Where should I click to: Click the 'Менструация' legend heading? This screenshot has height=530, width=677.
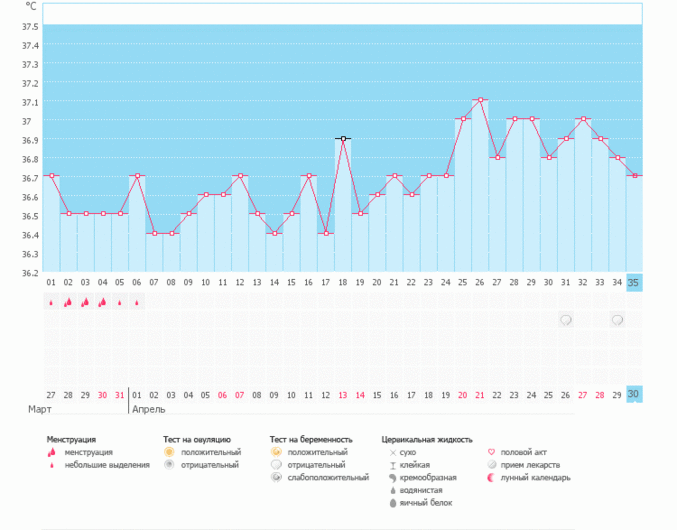[71, 439]
